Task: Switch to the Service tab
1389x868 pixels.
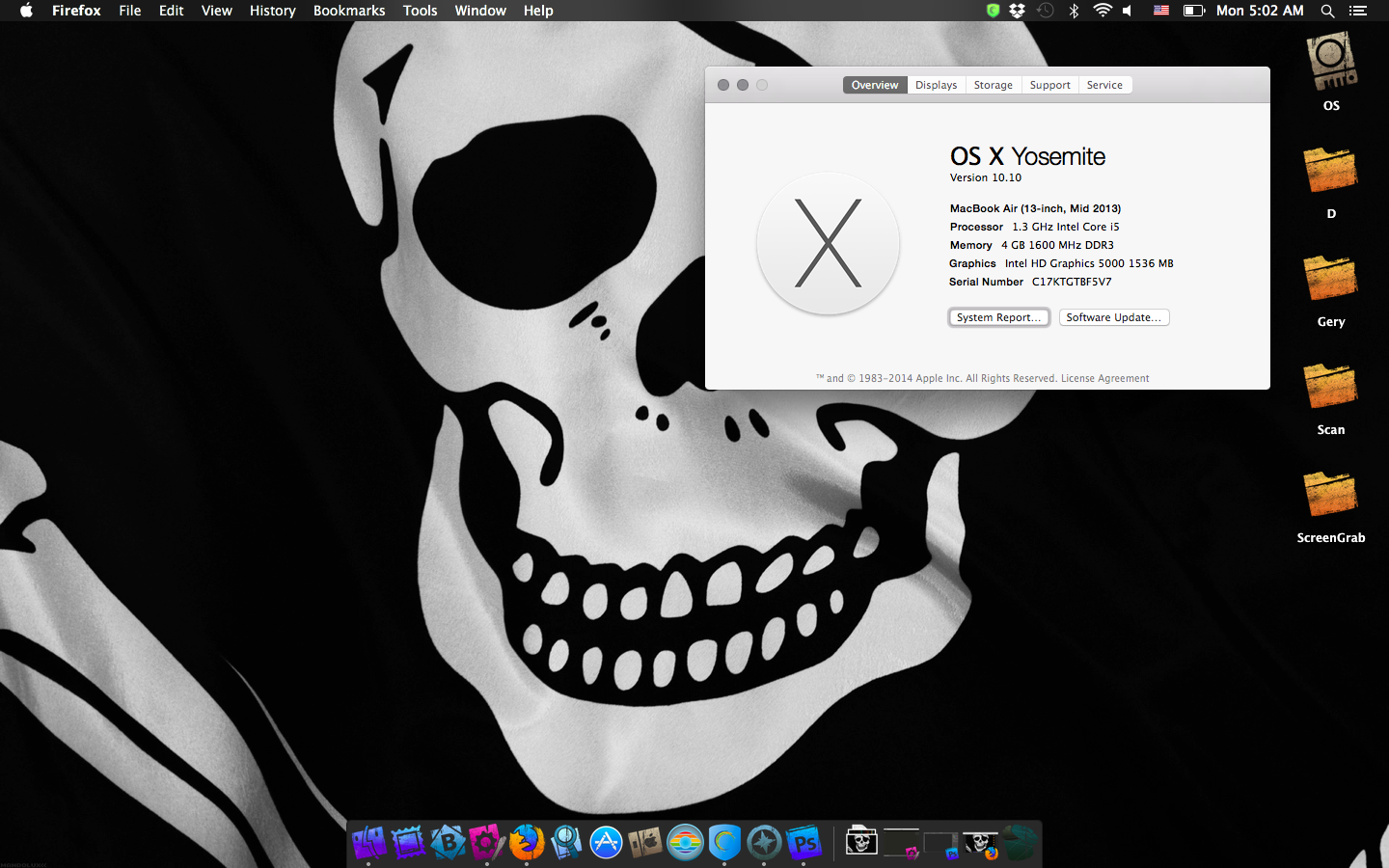Action: (x=1104, y=85)
